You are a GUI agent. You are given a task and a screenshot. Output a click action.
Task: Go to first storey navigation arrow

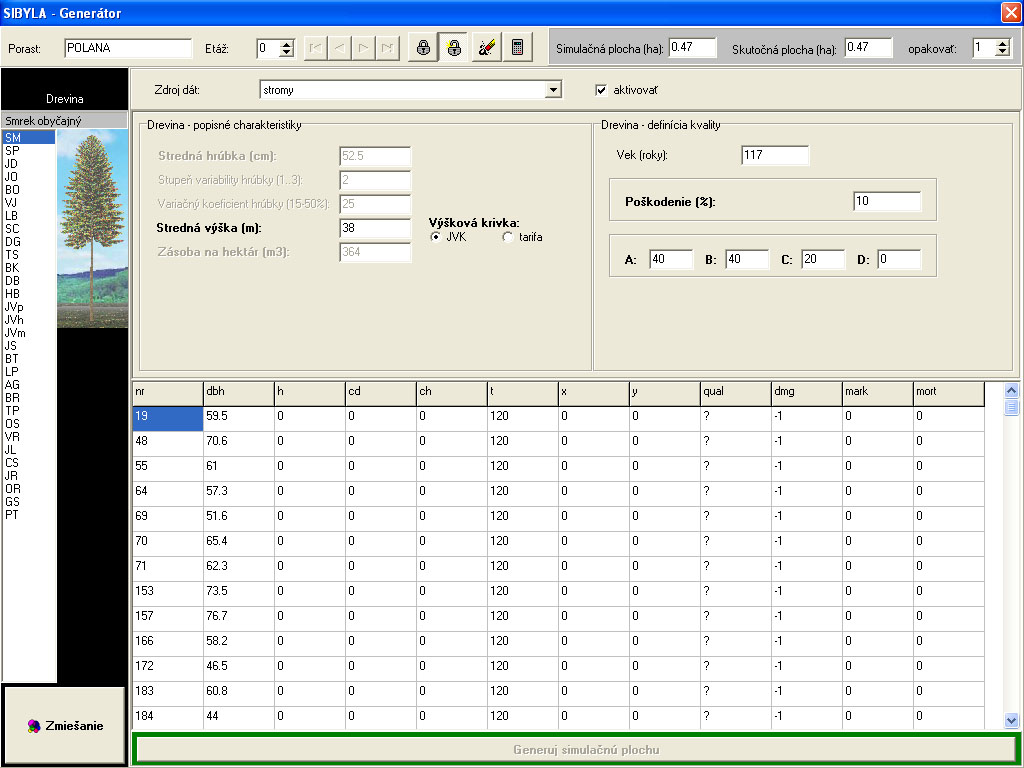pyautogui.click(x=314, y=48)
